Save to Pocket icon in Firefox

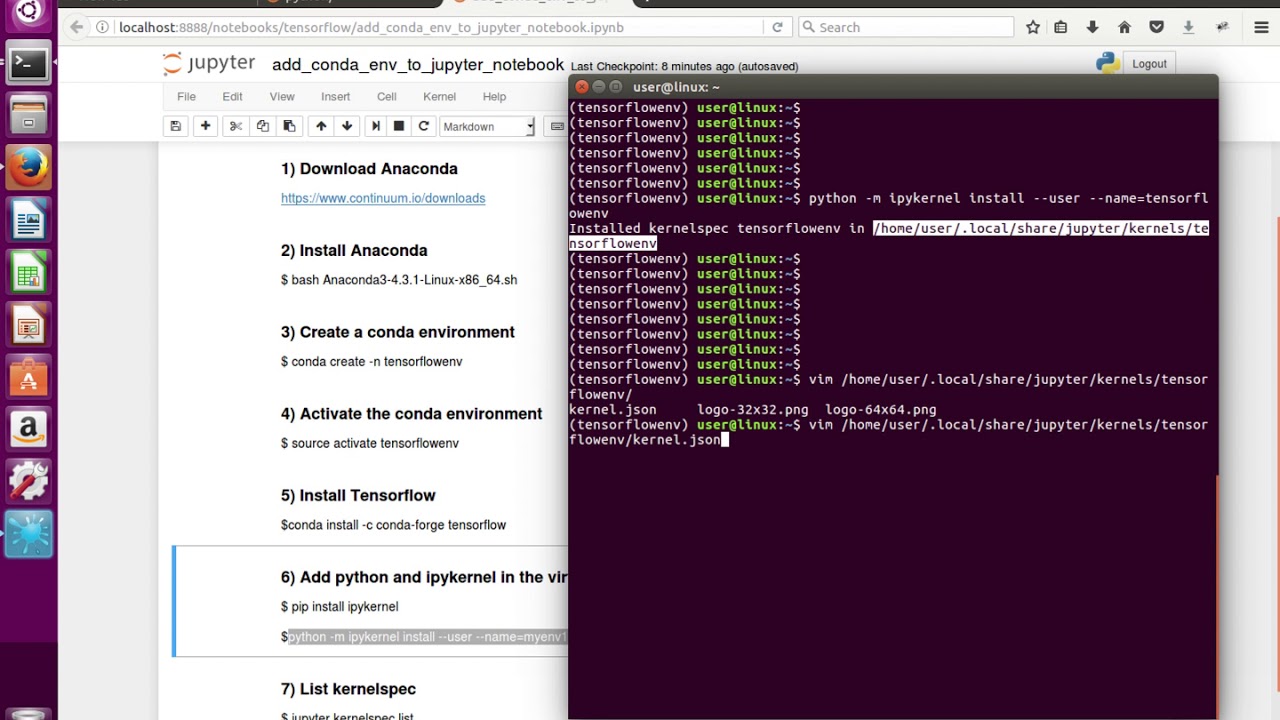[1156, 27]
